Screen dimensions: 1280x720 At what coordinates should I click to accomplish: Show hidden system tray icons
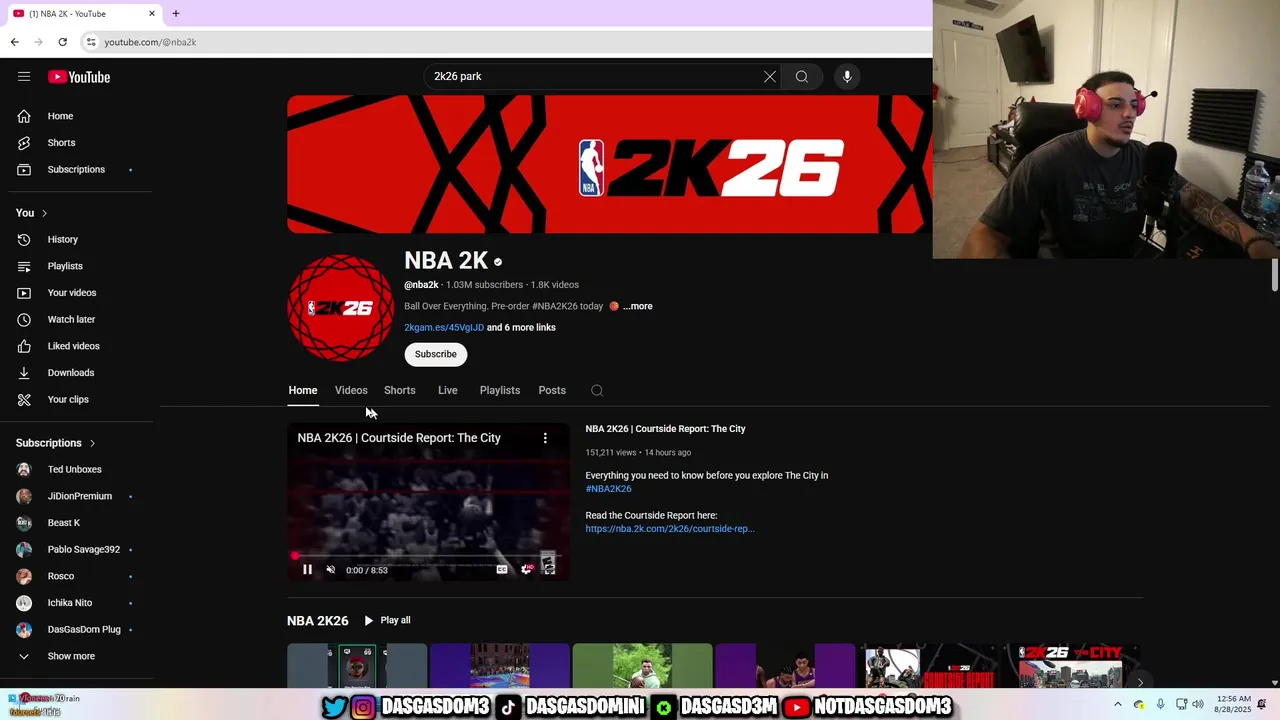(x=1118, y=704)
